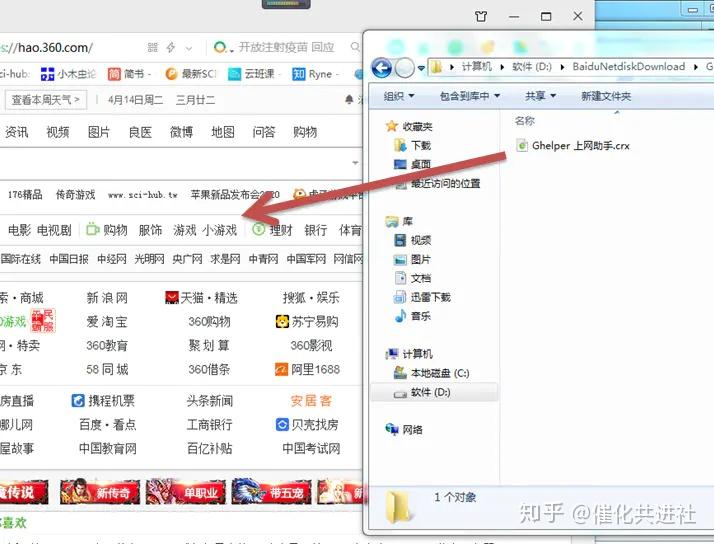Select the 良医 search tab
This screenshot has width=714, height=544.
(140, 132)
